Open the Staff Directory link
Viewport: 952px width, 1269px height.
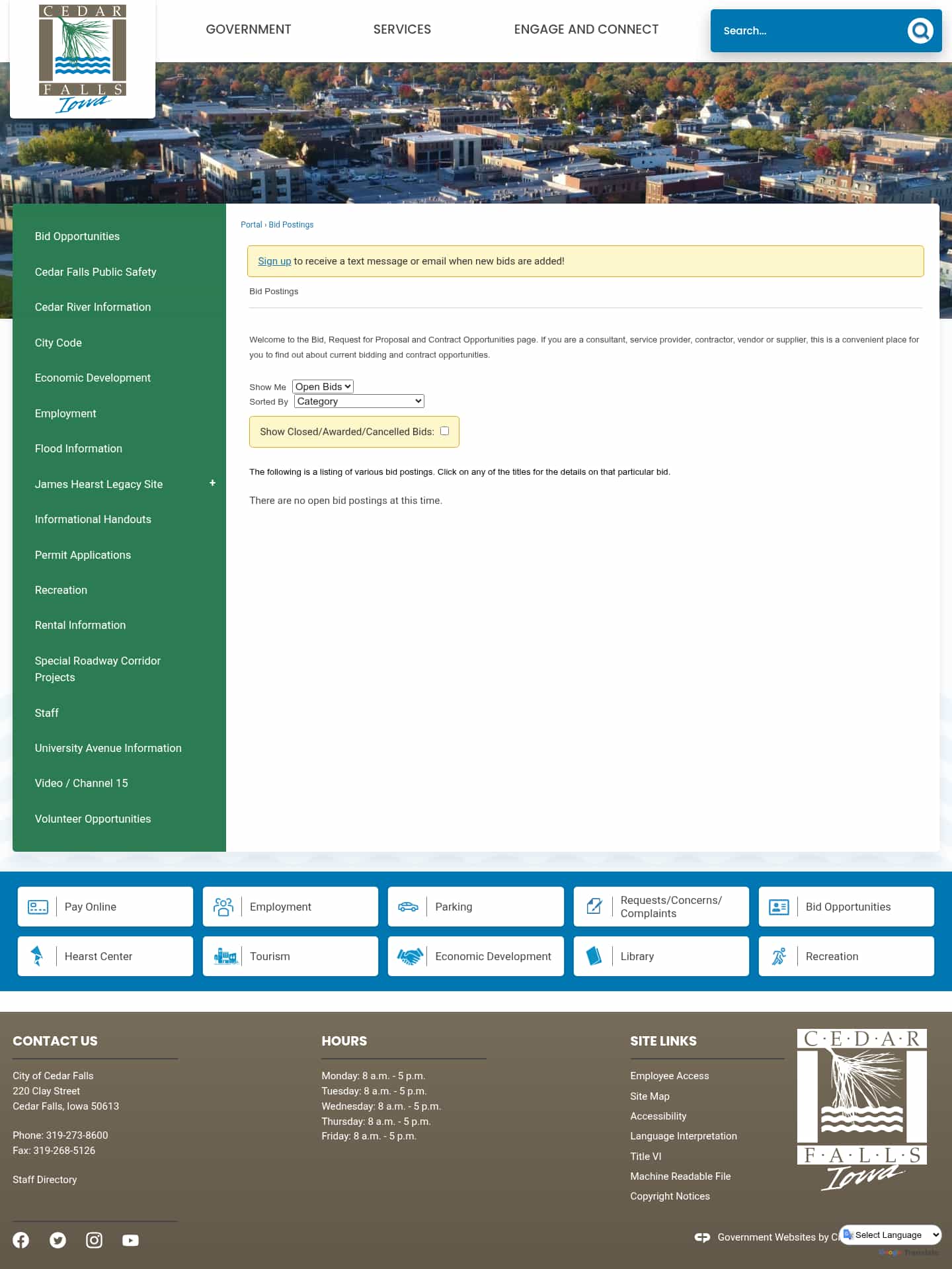click(44, 1180)
